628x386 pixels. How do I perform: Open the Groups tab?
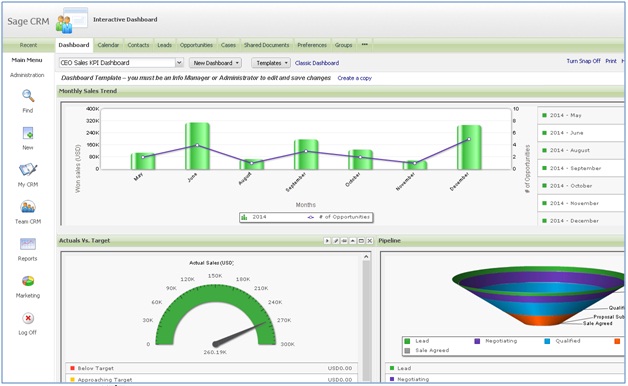(x=344, y=45)
